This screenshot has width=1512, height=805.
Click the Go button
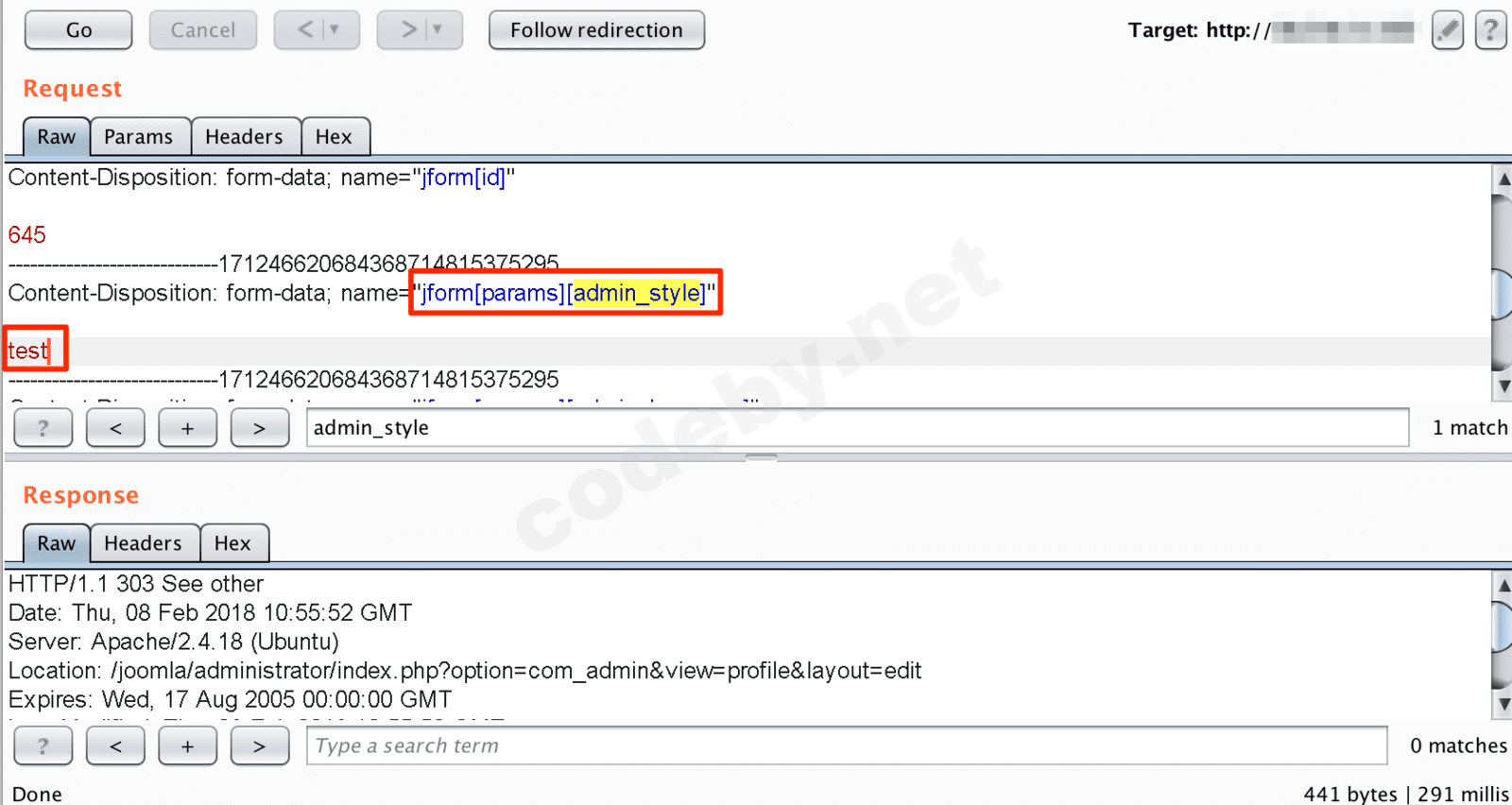click(78, 30)
